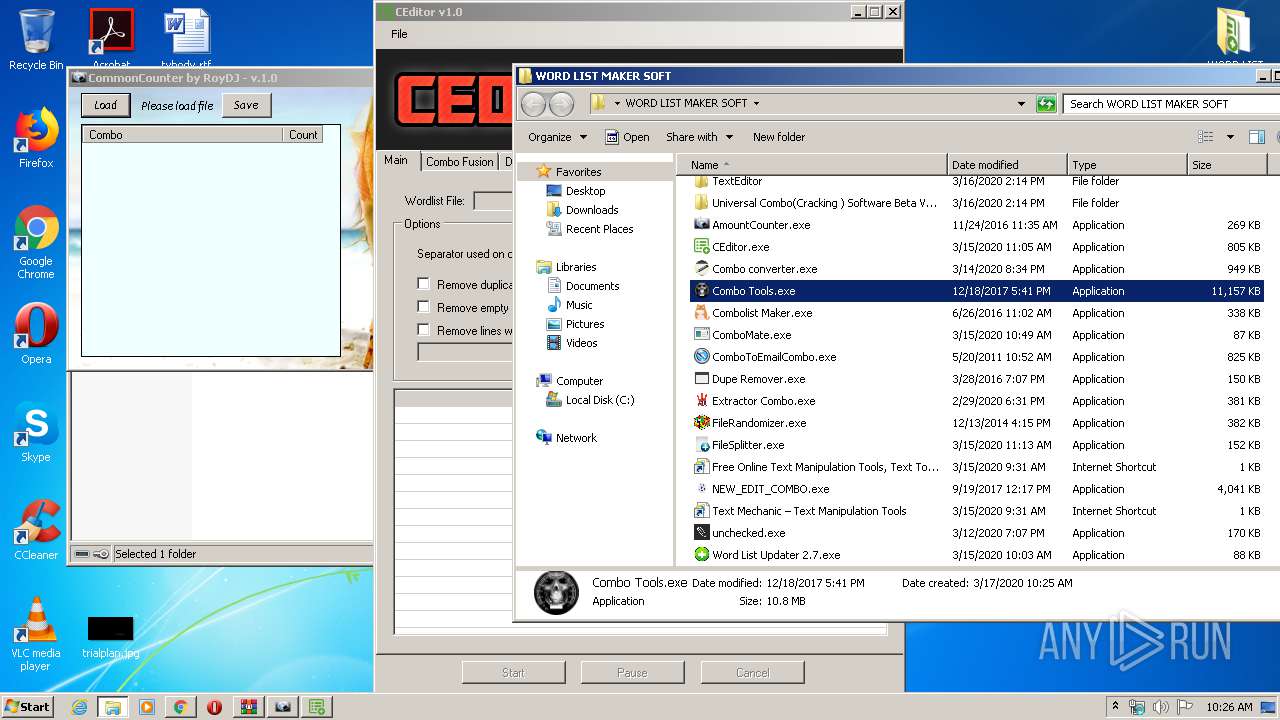Select Local Disk (C:) in navigation pane
1280x720 pixels.
[x=599, y=400]
